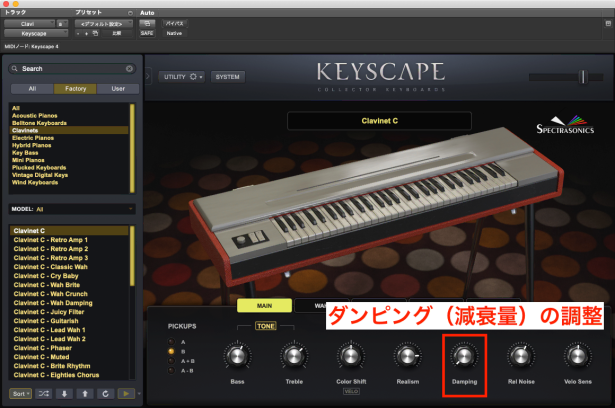Screen dimensions: 615x408
Task: Click the magnifier search icon
Action: point(15,69)
